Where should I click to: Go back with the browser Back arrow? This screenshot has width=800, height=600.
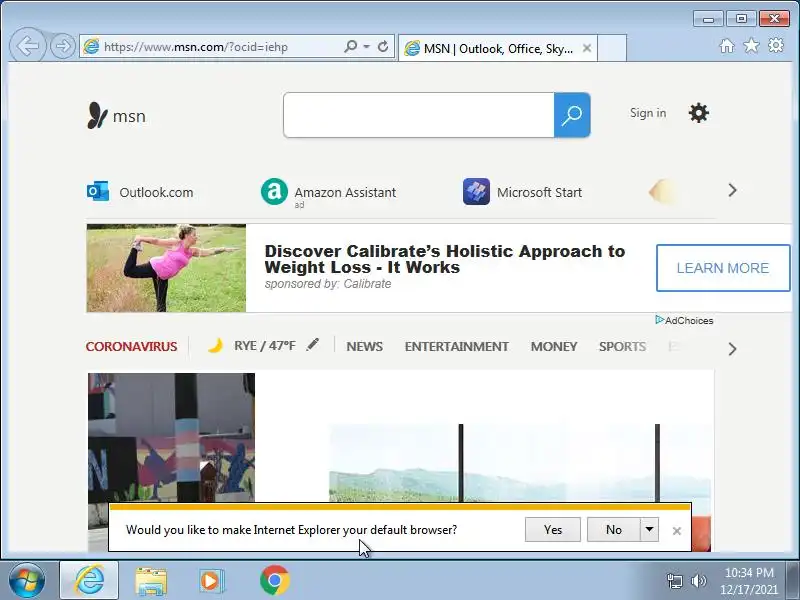pos(28,46)
